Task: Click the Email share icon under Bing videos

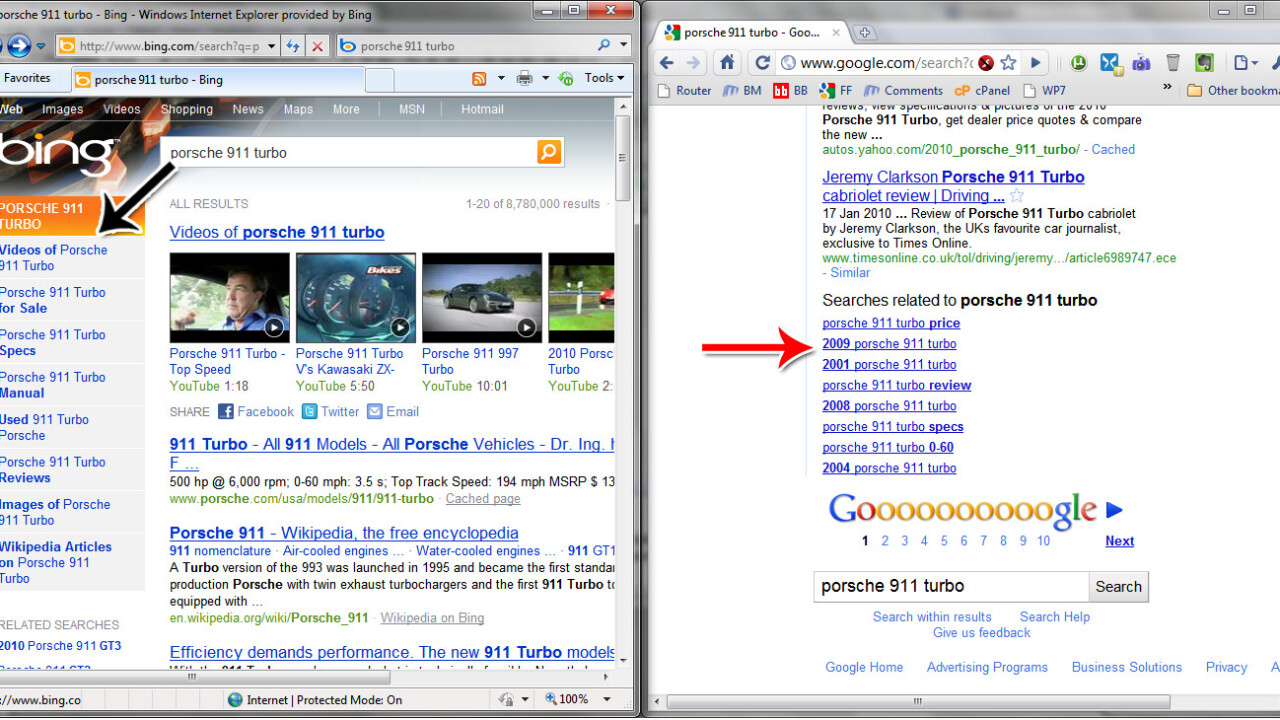Action: point(375,411)
